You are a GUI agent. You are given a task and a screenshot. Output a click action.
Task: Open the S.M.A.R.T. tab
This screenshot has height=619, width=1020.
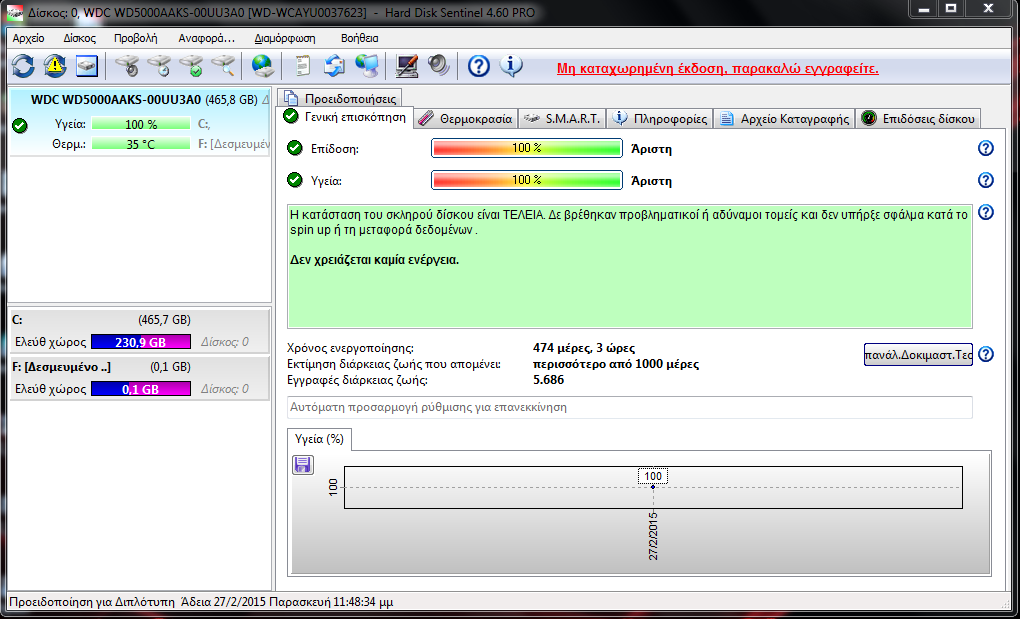click(x=562, y=119)
